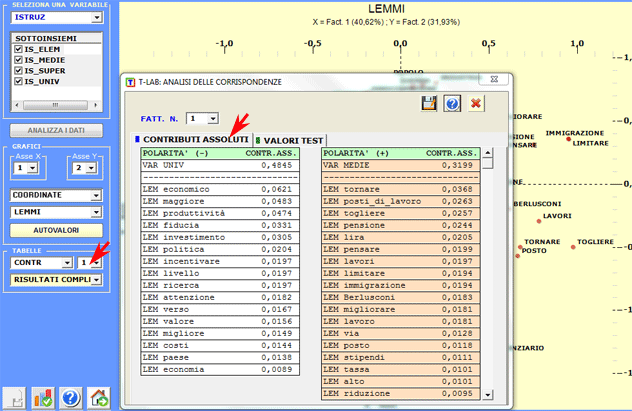632x411 pixels.
Task: Select the LEM economico row
Action: pyautogui.click(x=220, y=189)
